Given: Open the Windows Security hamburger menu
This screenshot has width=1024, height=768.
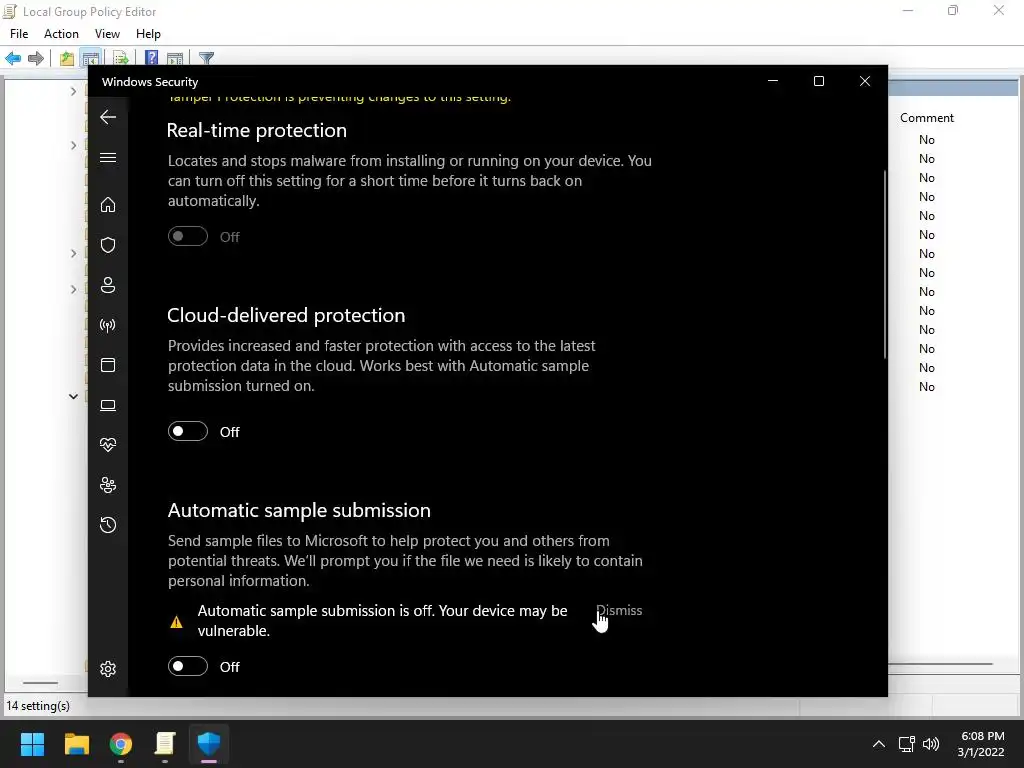Looking at the screenshot, I should 108,158.
